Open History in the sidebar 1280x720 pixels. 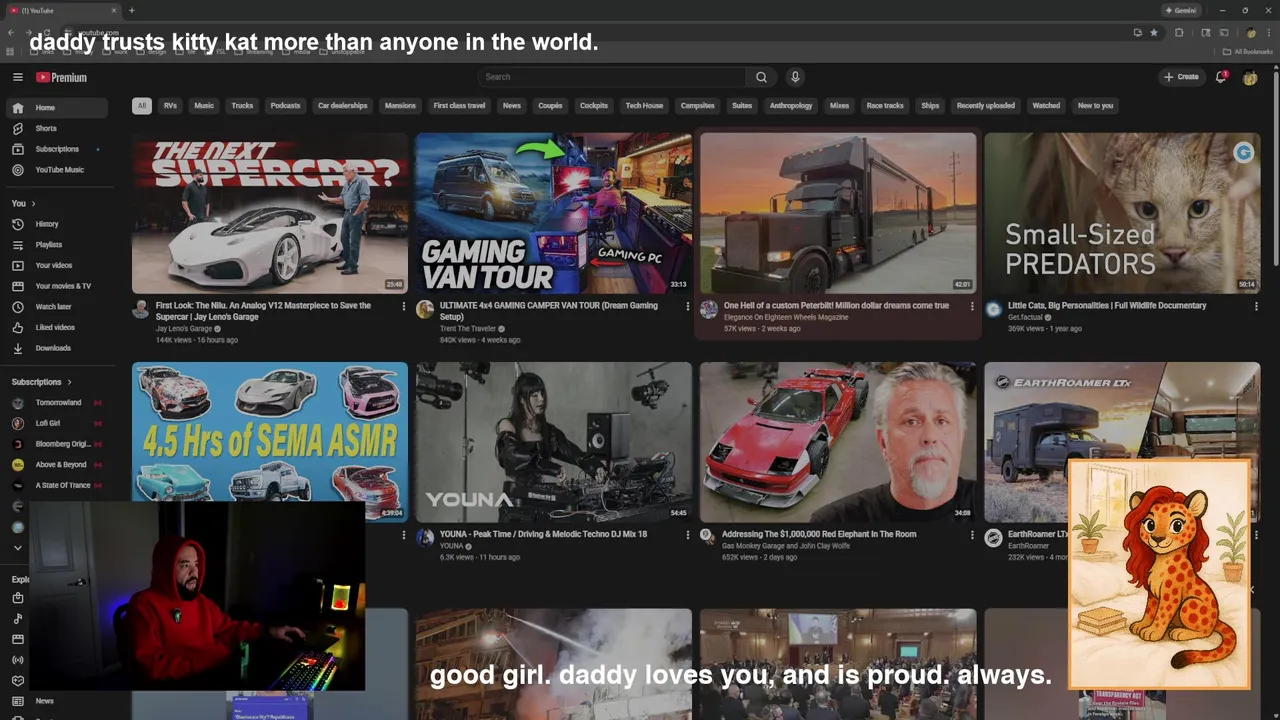(58, 224)
